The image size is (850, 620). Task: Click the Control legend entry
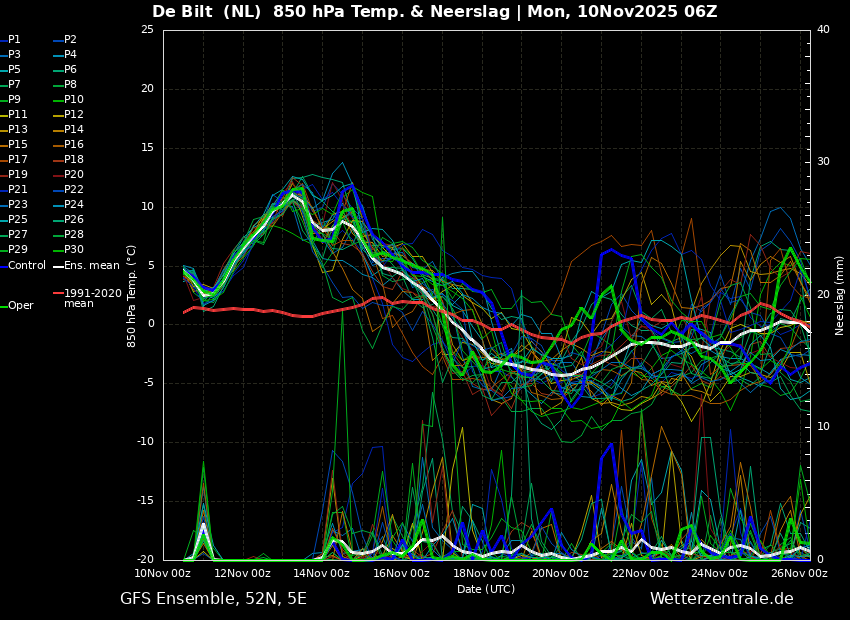pos(23,266)
